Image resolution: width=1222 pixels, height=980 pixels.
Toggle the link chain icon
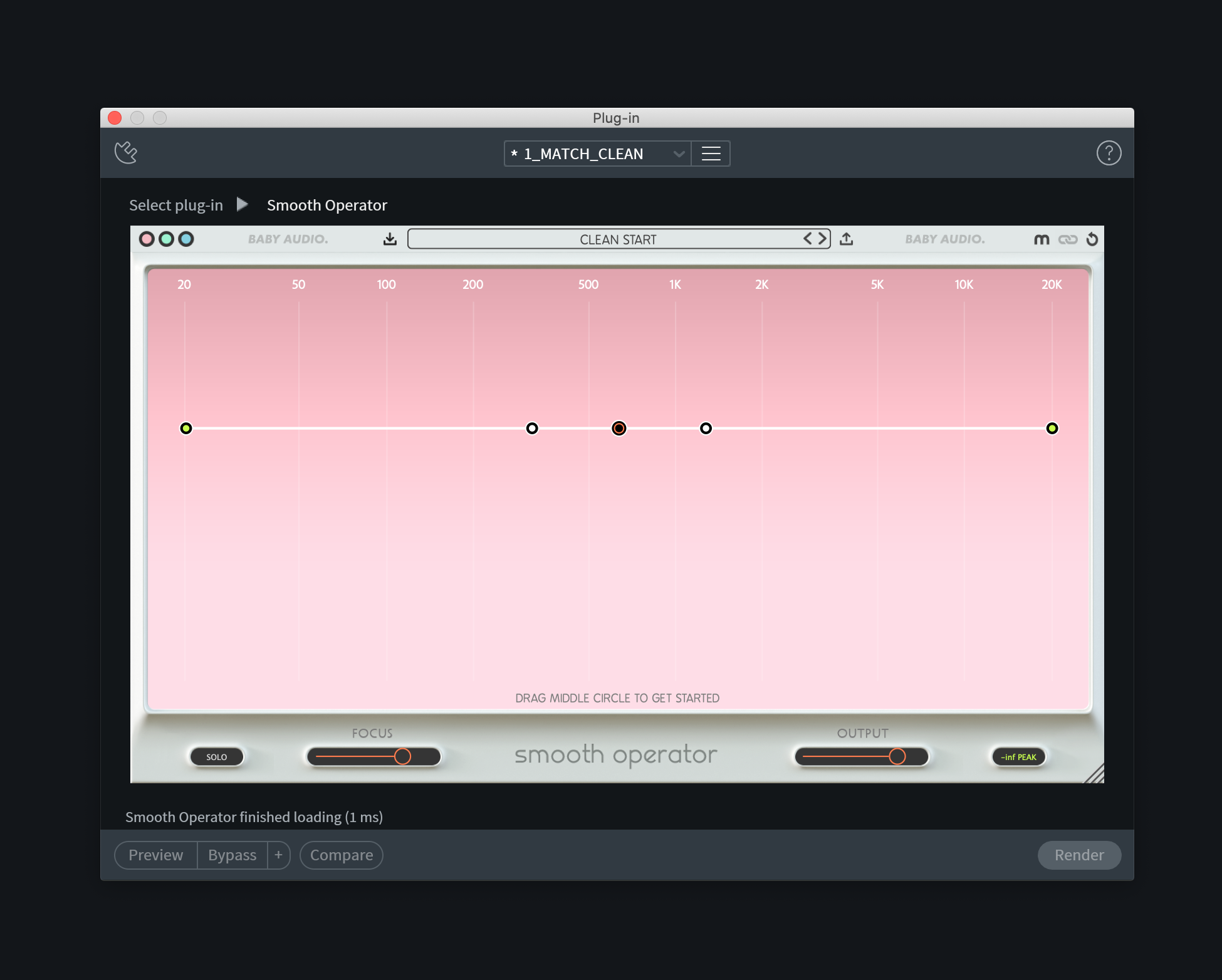tap(1068, 239)
